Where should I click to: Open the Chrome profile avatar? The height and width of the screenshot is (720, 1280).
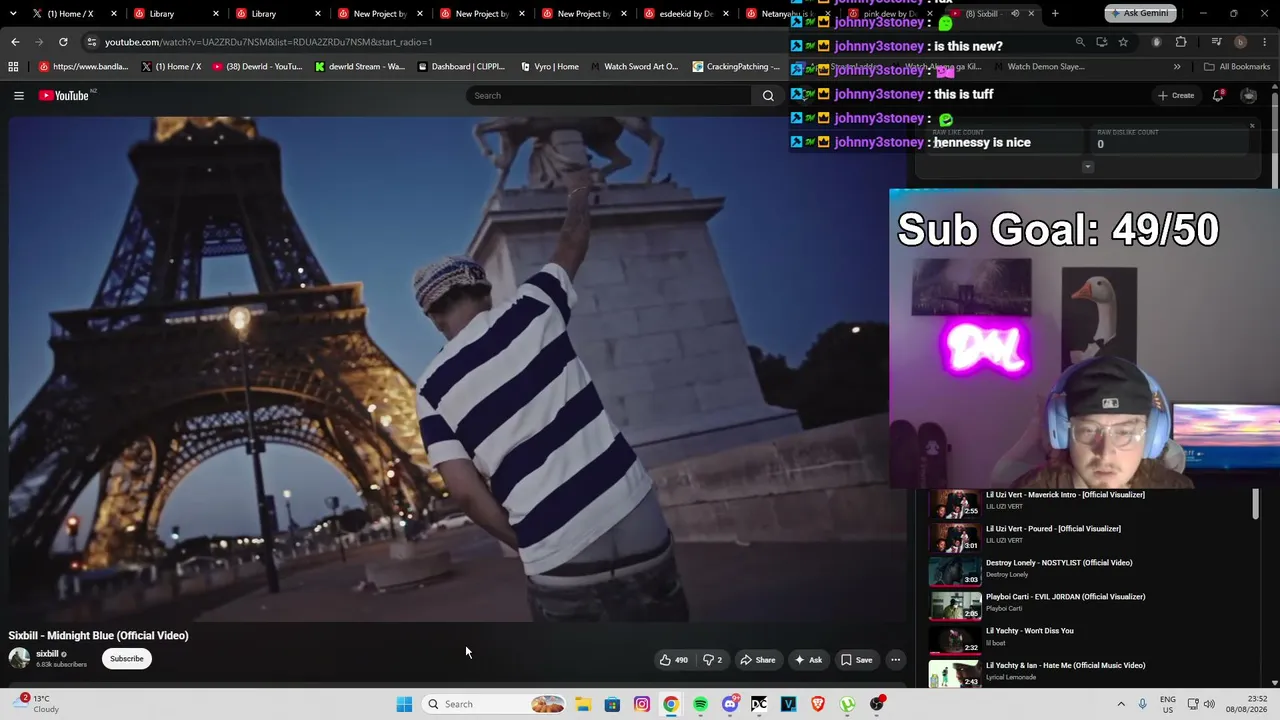(x=1241, y=42)
